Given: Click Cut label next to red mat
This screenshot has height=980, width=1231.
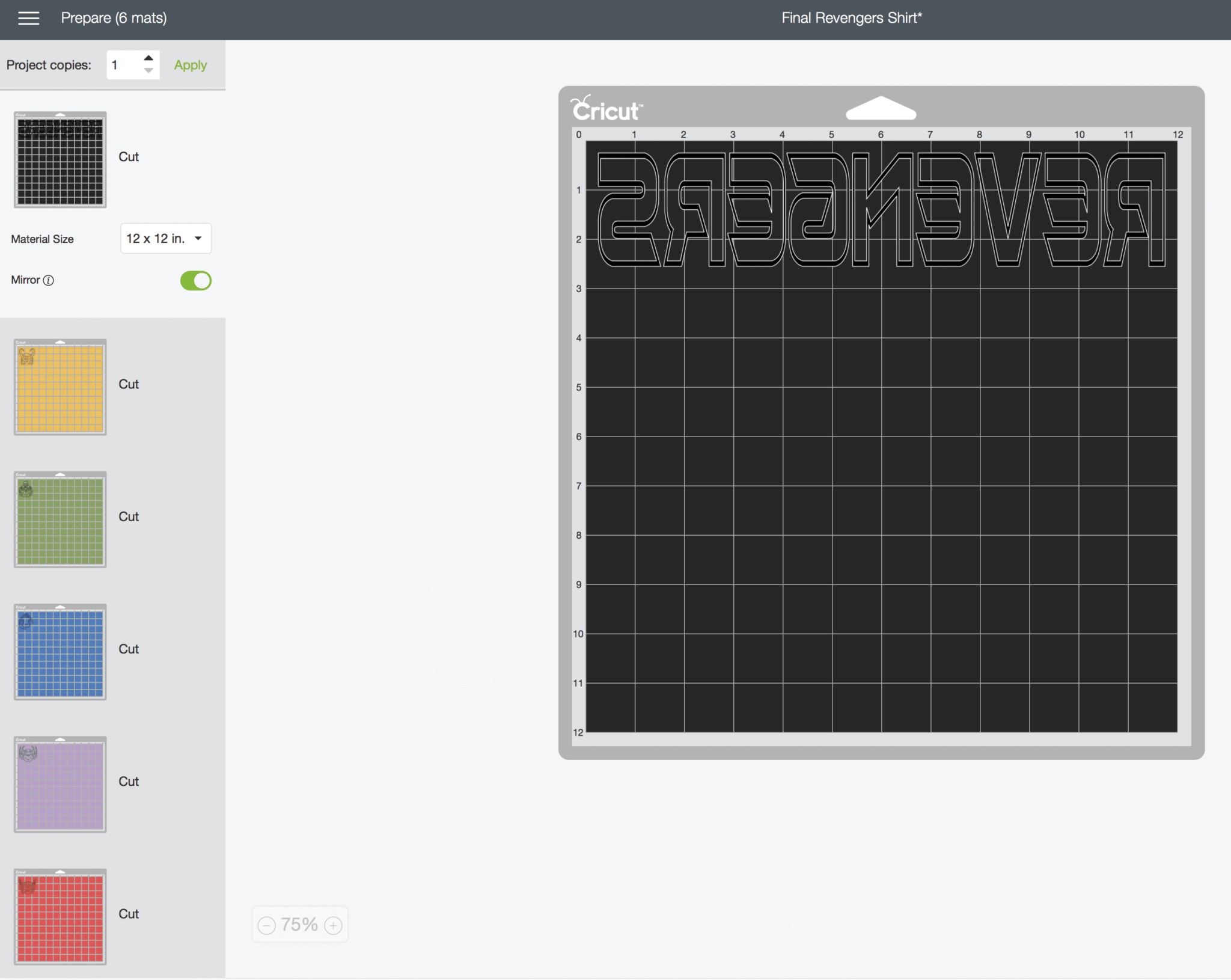Looking at the screenshot, I should pos(129,914).
